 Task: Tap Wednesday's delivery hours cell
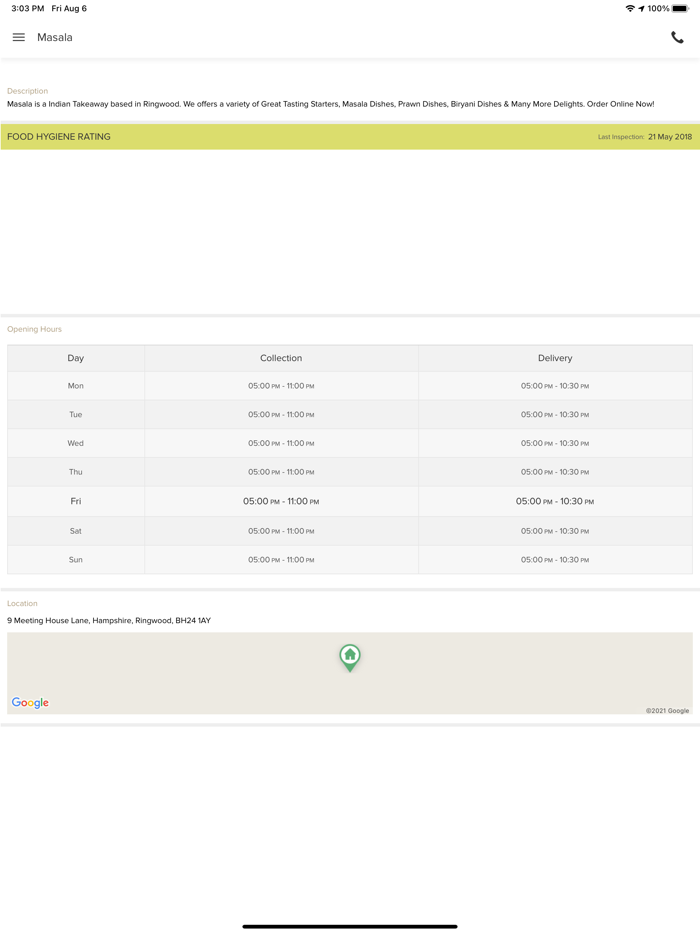[555, 443]
